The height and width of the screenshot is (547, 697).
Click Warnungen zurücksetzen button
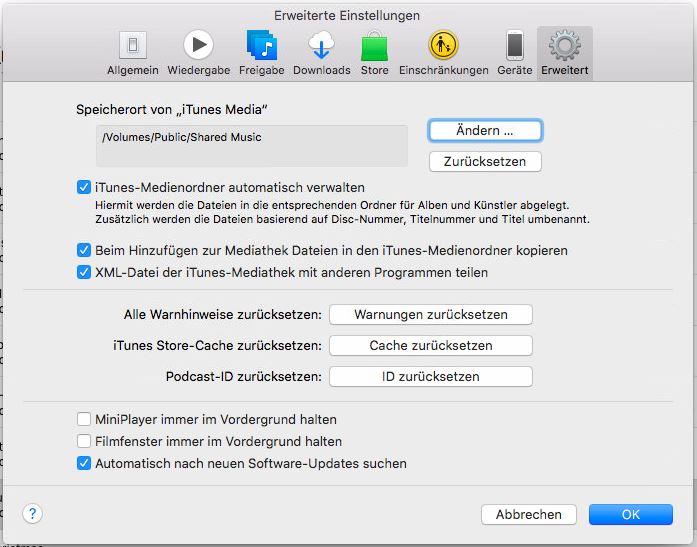(x=431, y=315)
